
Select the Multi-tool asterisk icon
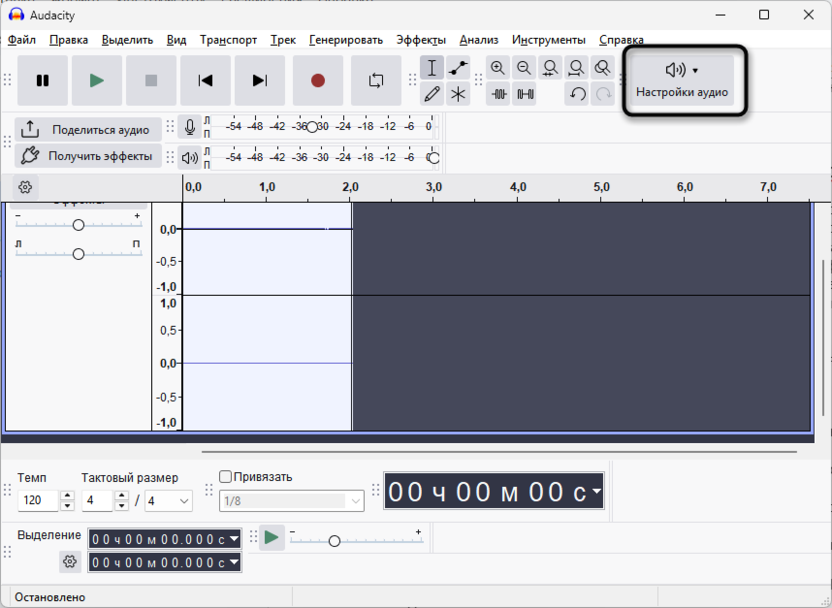coord(458,94)
